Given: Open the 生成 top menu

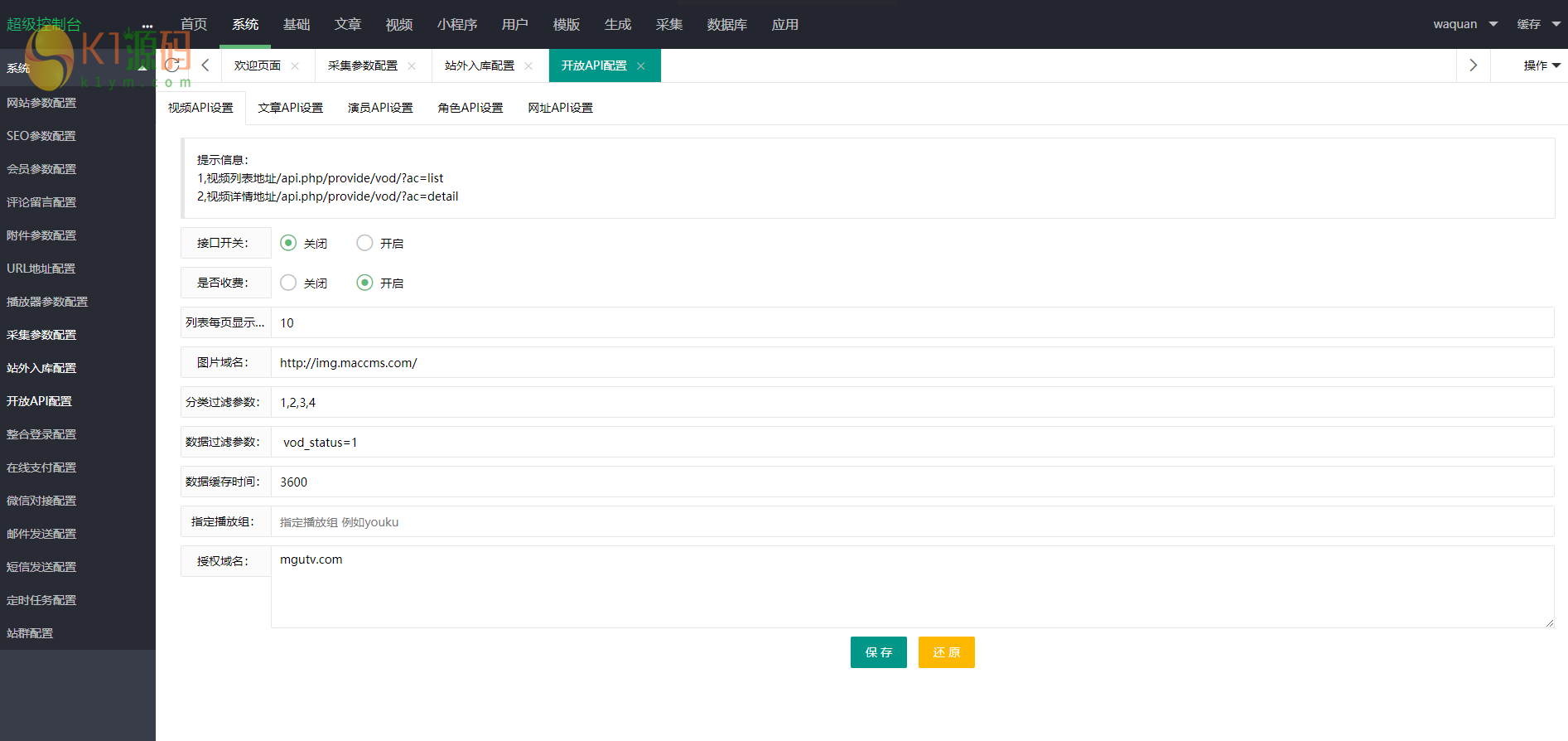Looking at the screenshot, I should tap(618, 25).
